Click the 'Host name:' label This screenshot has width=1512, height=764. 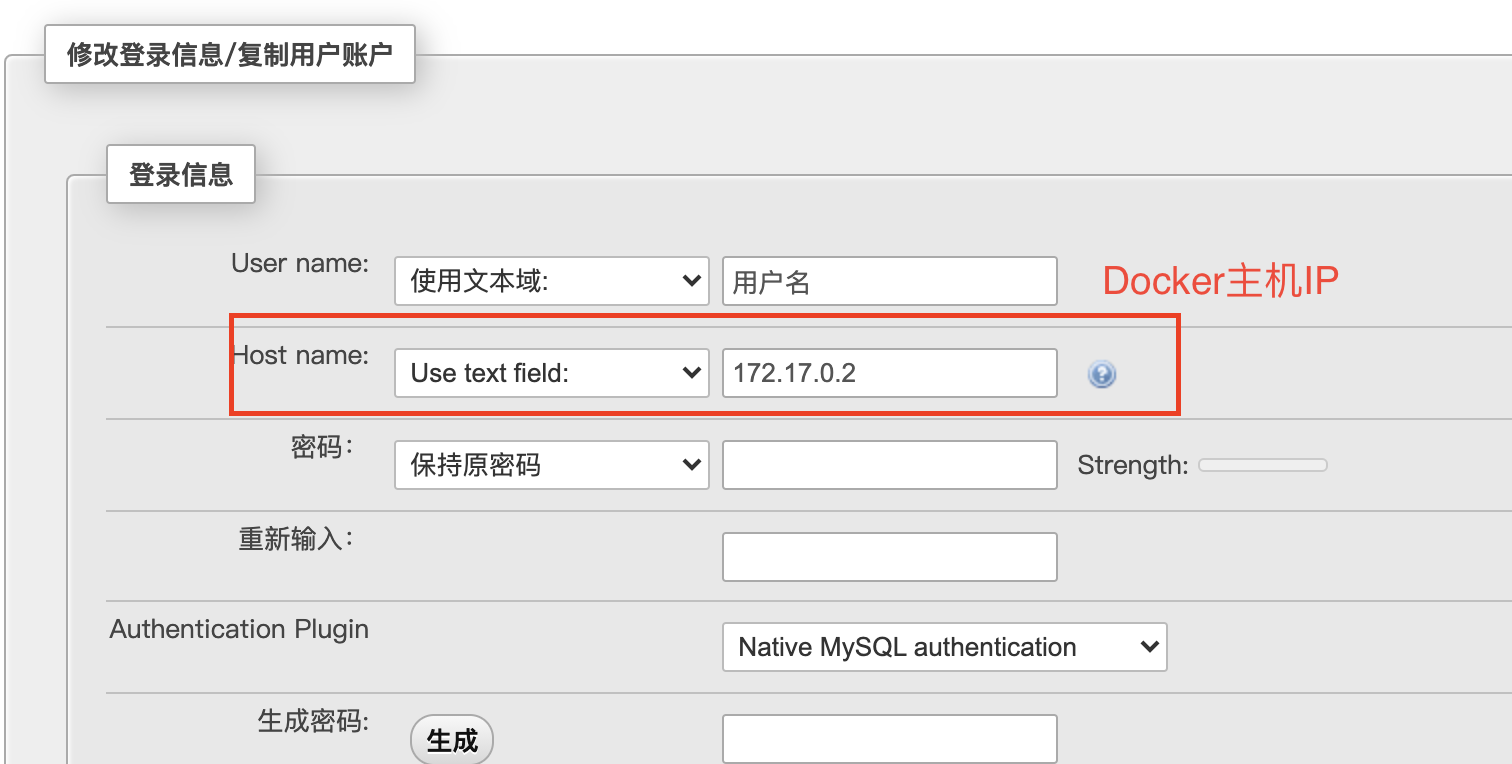[x=300, y=355]
